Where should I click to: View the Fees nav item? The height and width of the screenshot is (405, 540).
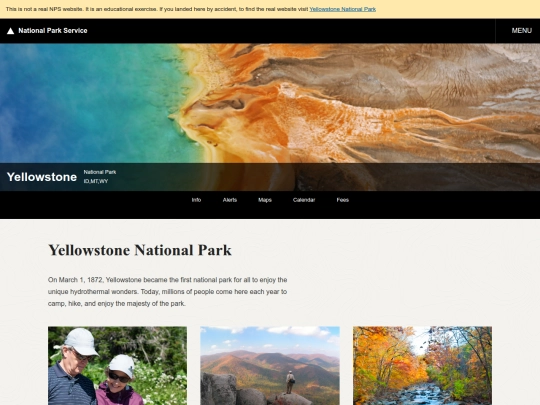343,200
